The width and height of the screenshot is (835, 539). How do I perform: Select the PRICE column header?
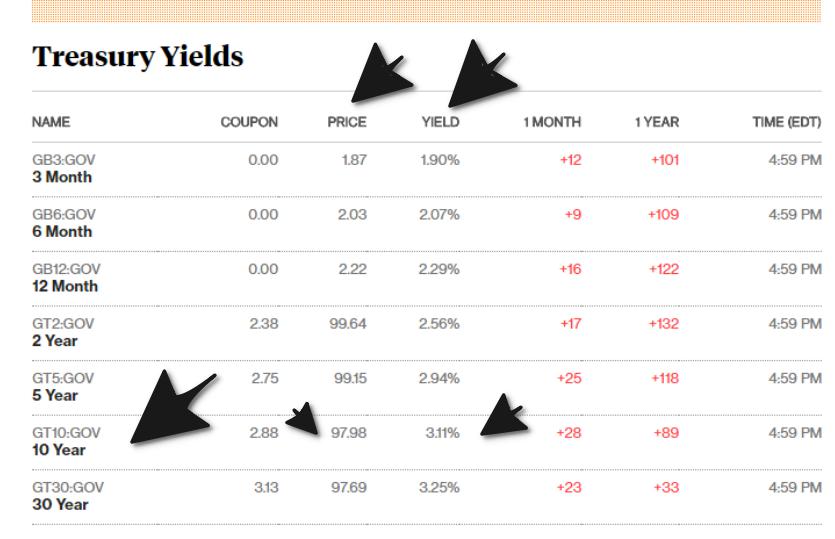click(x=347, y=122)
